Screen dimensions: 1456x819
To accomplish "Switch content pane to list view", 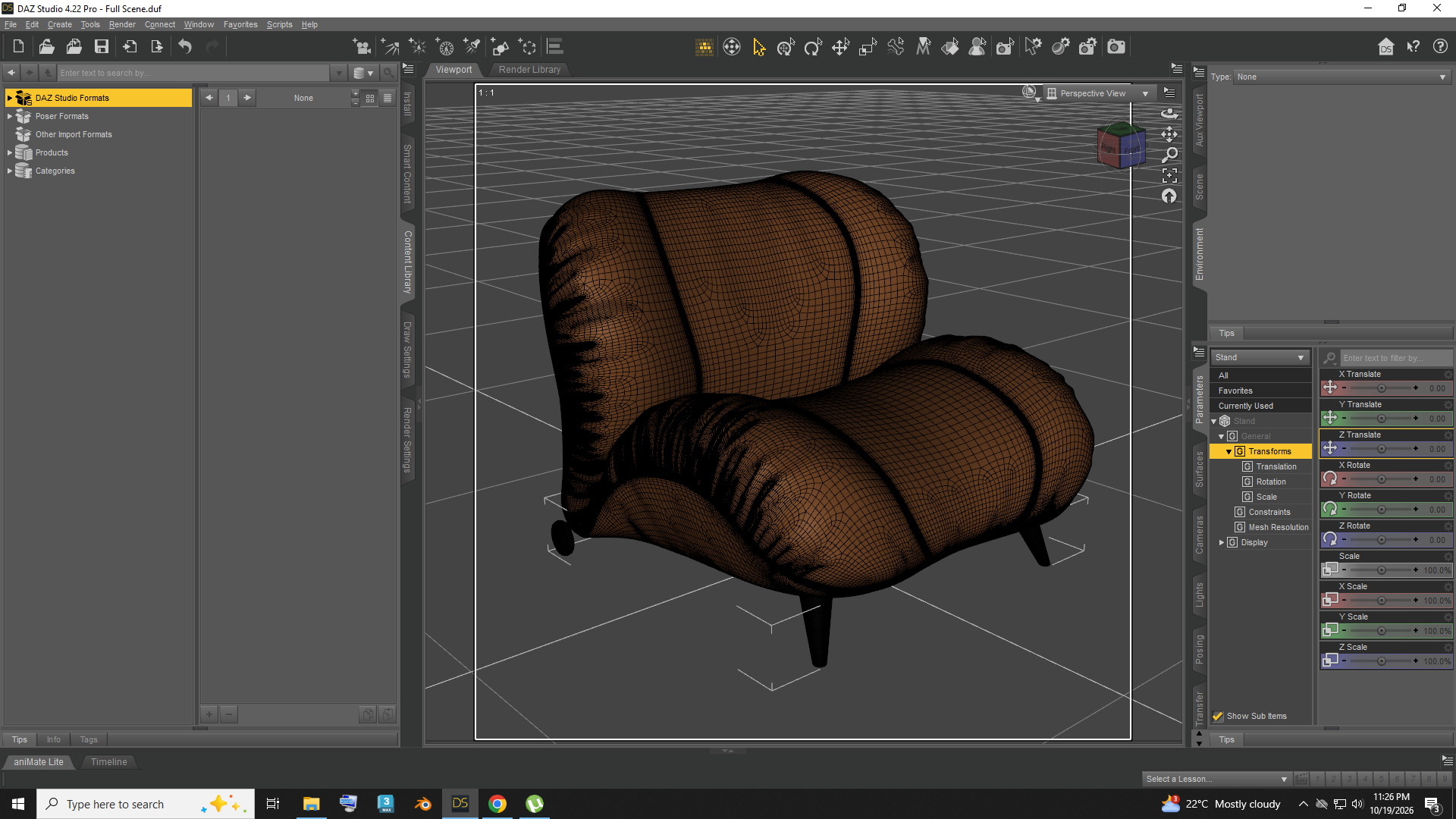I will click(388, 98).
